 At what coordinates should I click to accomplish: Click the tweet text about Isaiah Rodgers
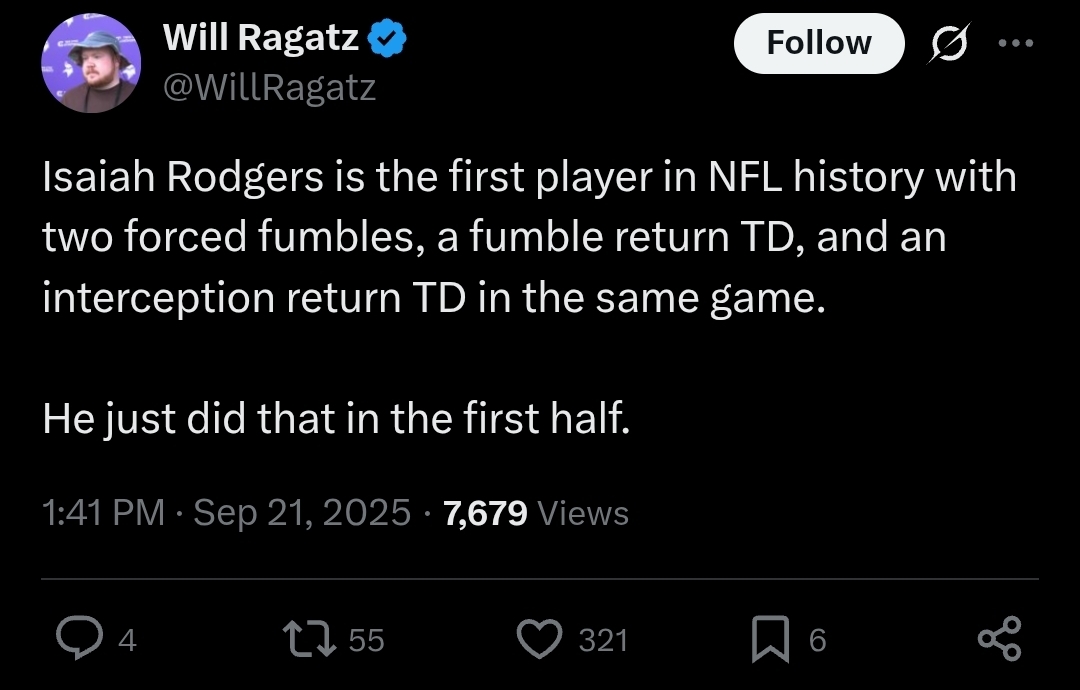(x=529, y=297)
